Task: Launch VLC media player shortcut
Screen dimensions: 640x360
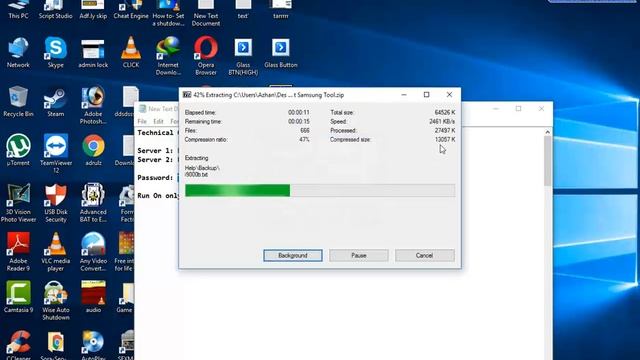Action: pyautogui.click(x=56, y=252)
